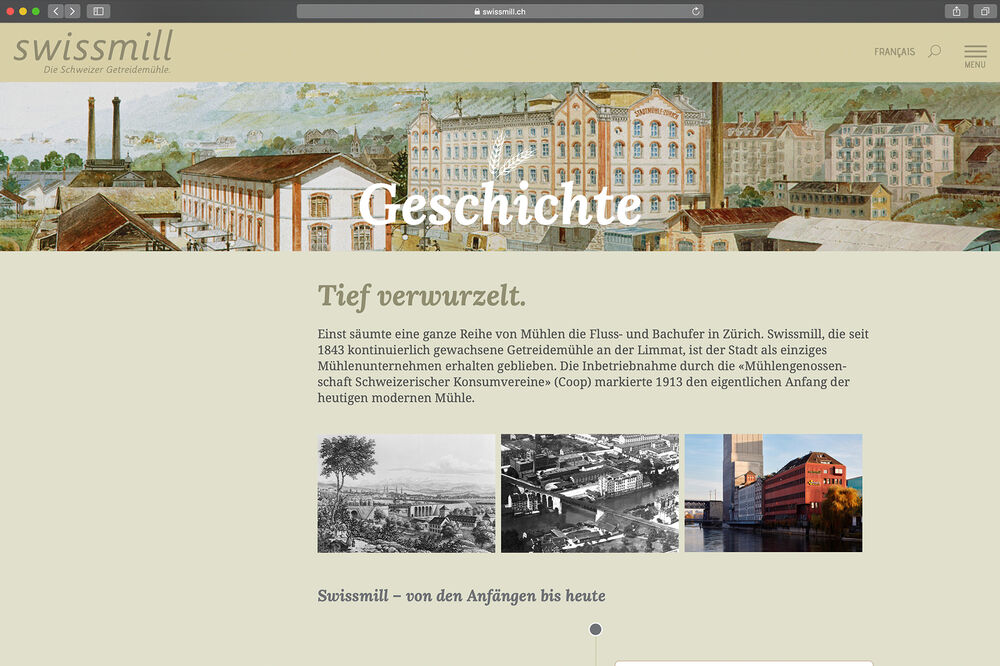Minimize the window using the yellow button
The width and height of the screenshot is (1000, 666).
pyautogui.click(x=23, y=11)
